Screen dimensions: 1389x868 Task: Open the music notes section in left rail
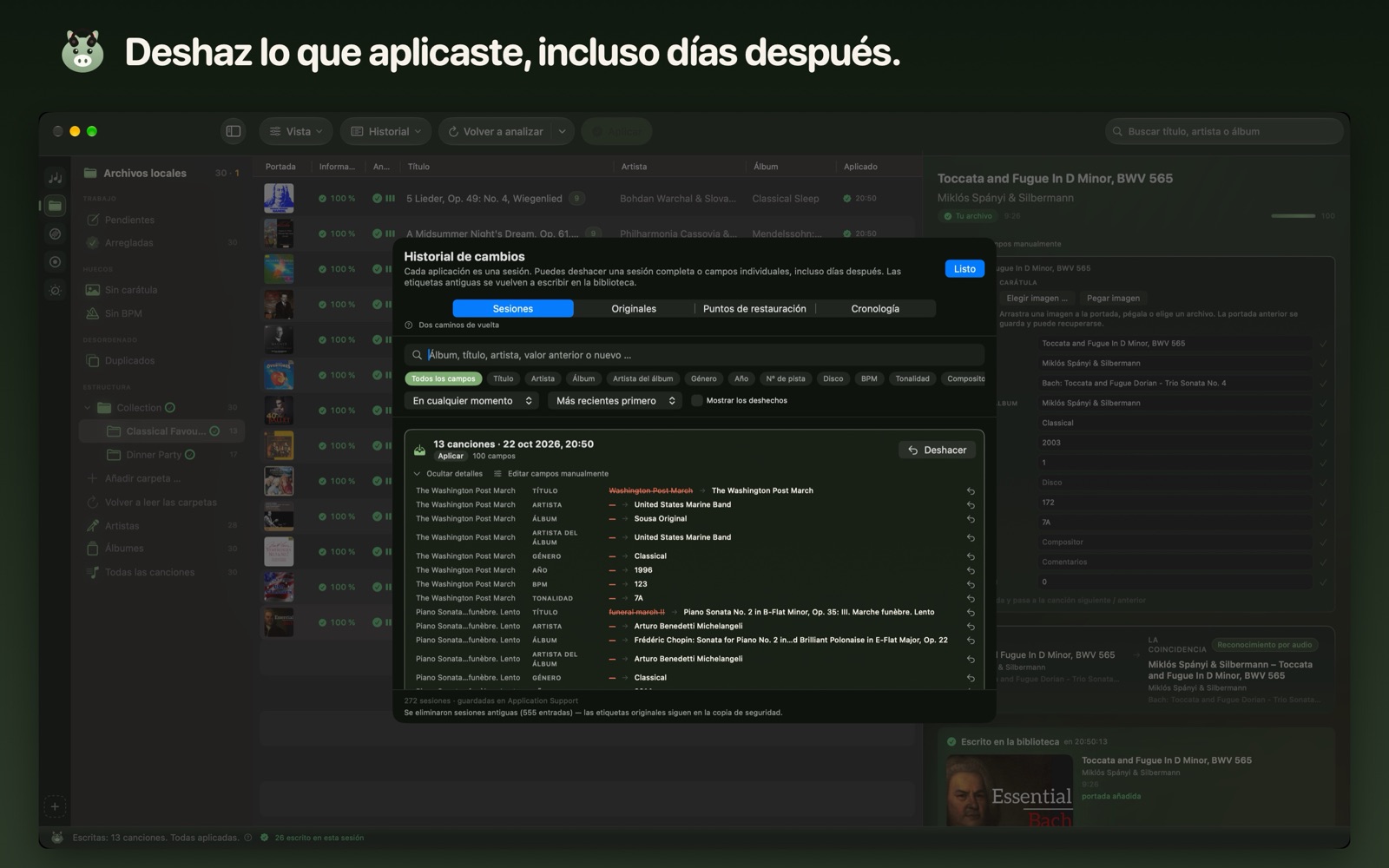point(55,177)
